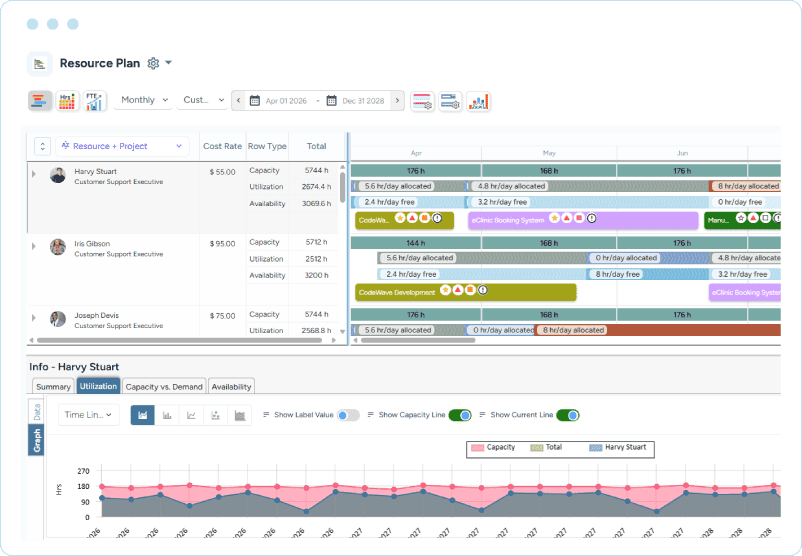The image size is (802, 556).
Task: Click Harvy Stuart's Utilization total 2674.4 h
Action: tap(316, 187)
